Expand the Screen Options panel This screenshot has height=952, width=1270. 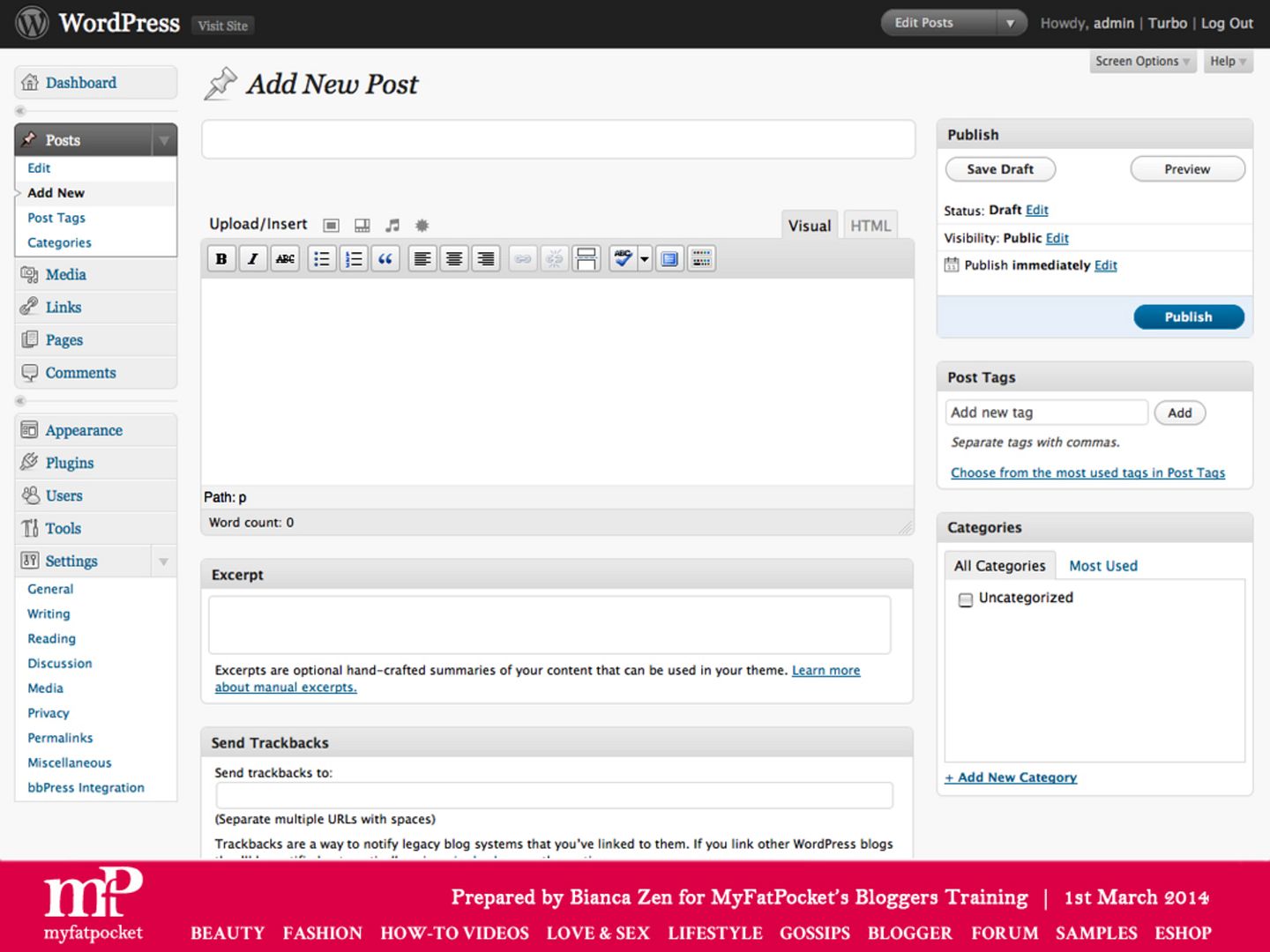pyautogui.click(x=1143, y=62)
